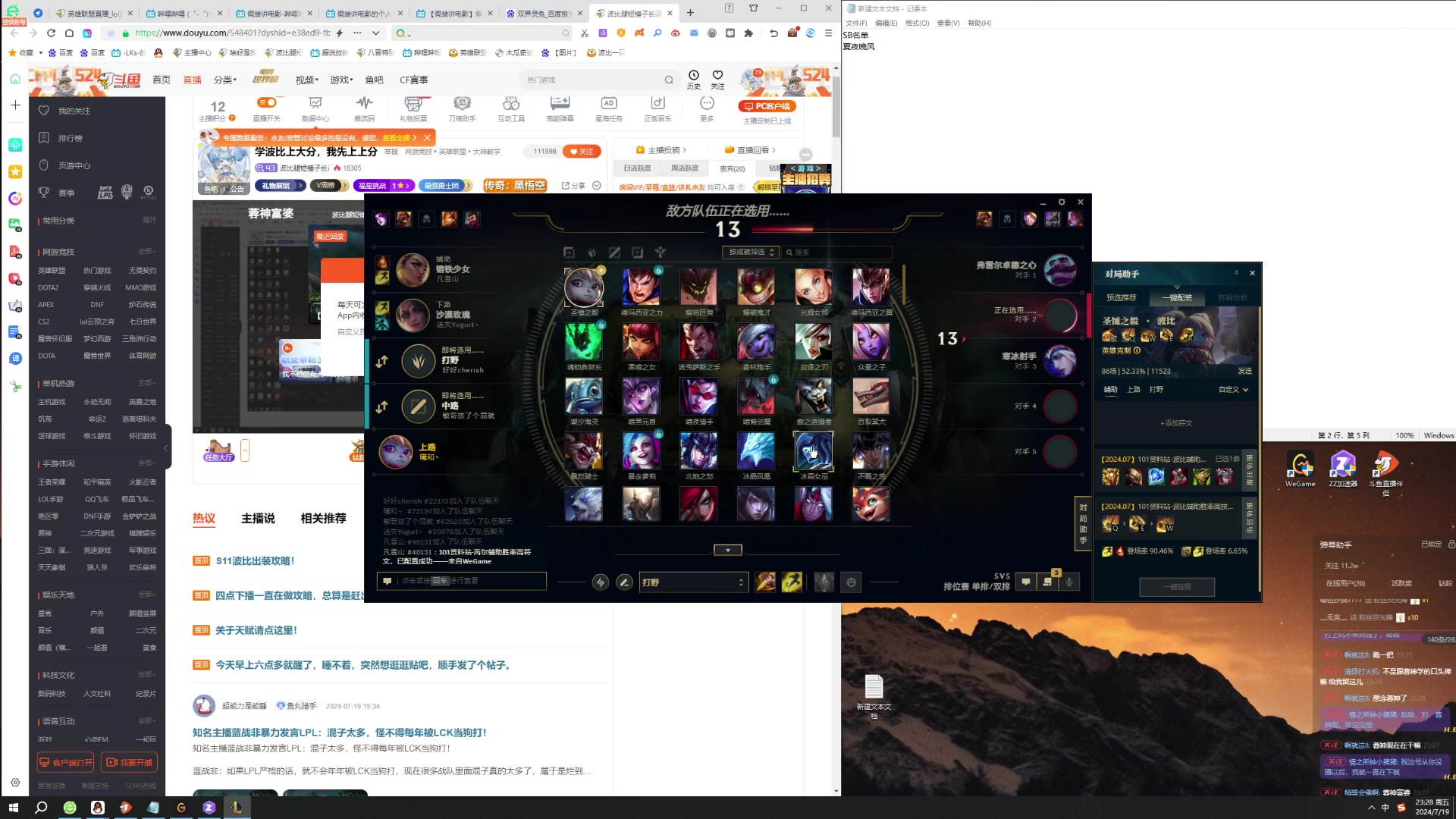Image resolution: width=1456 pixels, height=819 pixels.
Task: Toggle the 直播开关 switch on Douyu
Action: point(267,102)
